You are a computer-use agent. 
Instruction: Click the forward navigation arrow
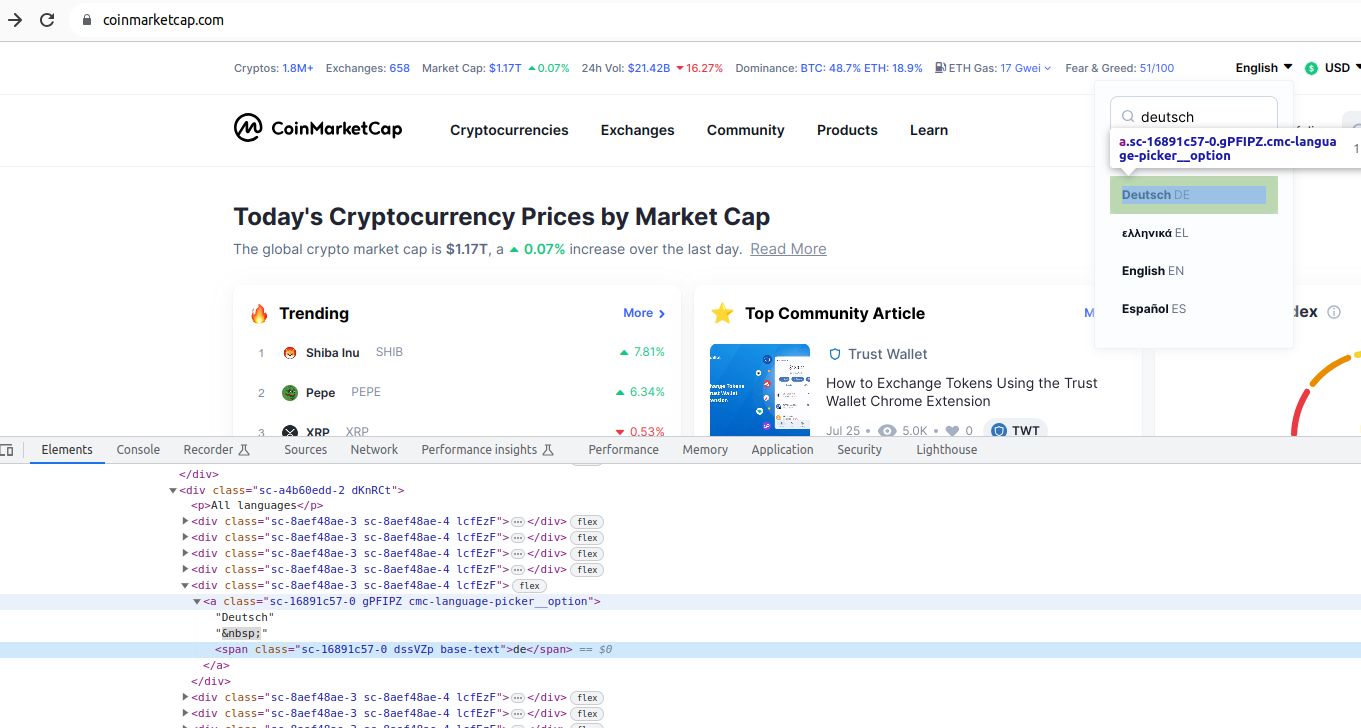[15, 20]
